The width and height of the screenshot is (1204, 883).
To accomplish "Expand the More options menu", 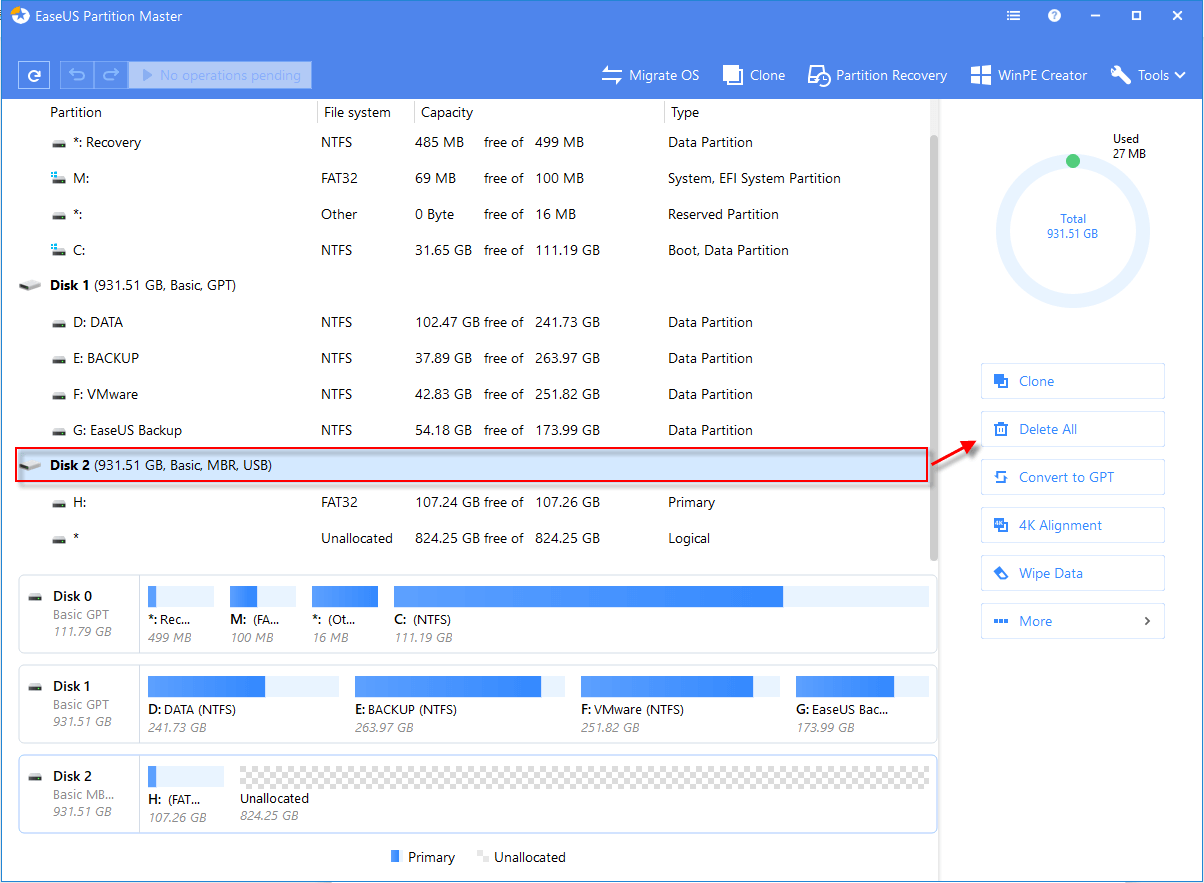I will pyautogui.click(x=1072, y=621).
